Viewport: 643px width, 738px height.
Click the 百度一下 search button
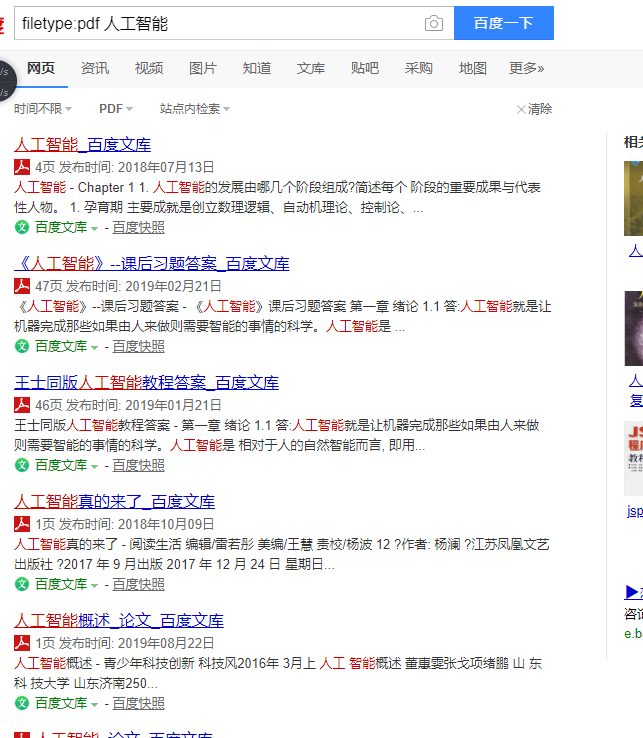(x=504, y=23)
